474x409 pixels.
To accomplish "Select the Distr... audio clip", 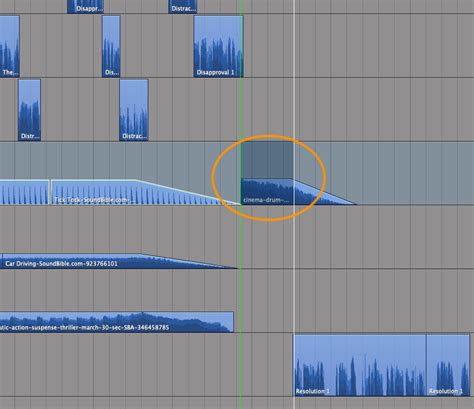I will (29, 110).
